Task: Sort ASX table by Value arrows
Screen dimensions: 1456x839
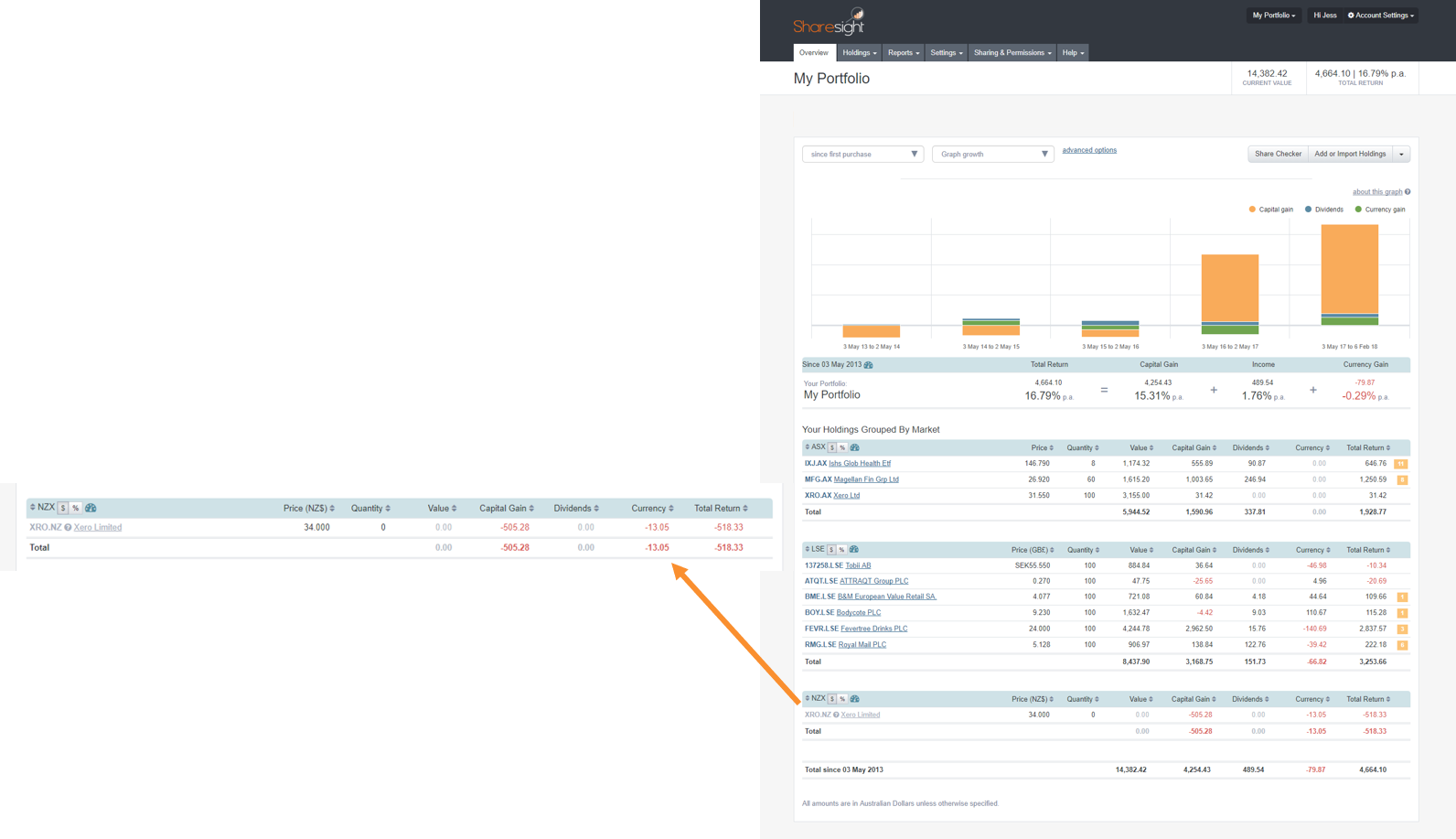Action: click(1151, 448)
